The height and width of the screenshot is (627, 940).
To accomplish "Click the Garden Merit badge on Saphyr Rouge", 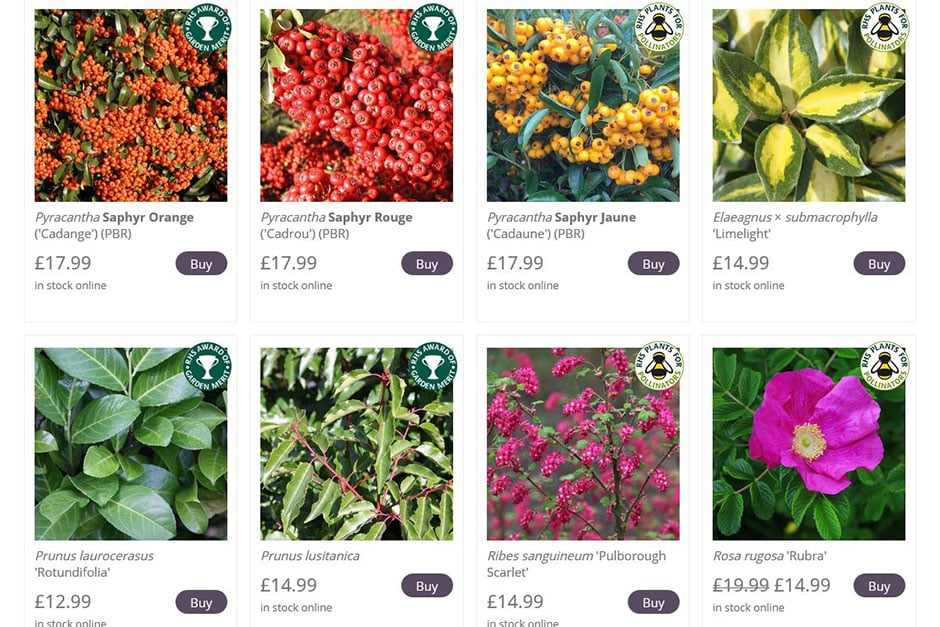I will (x=432, y=28).
